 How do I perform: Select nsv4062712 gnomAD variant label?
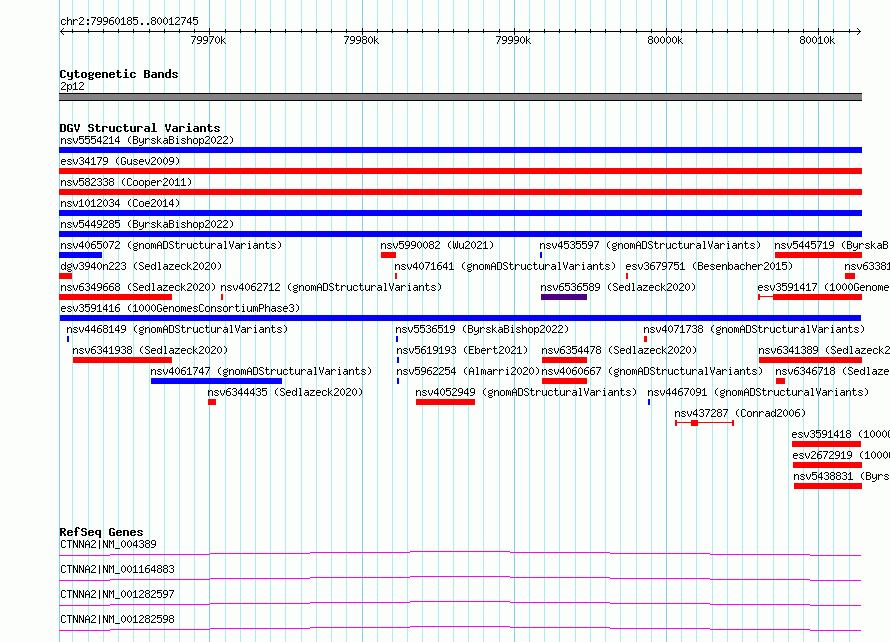pyautogui.click(x=331, y=287)
